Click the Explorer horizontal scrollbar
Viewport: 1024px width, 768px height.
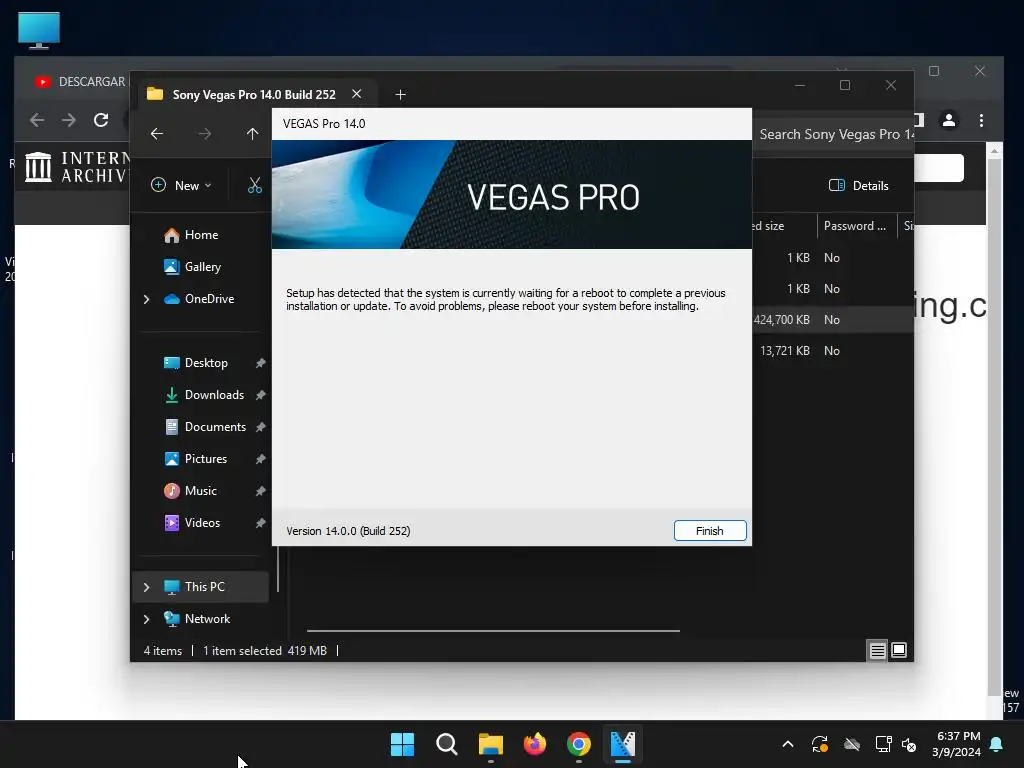coord(493,631)
